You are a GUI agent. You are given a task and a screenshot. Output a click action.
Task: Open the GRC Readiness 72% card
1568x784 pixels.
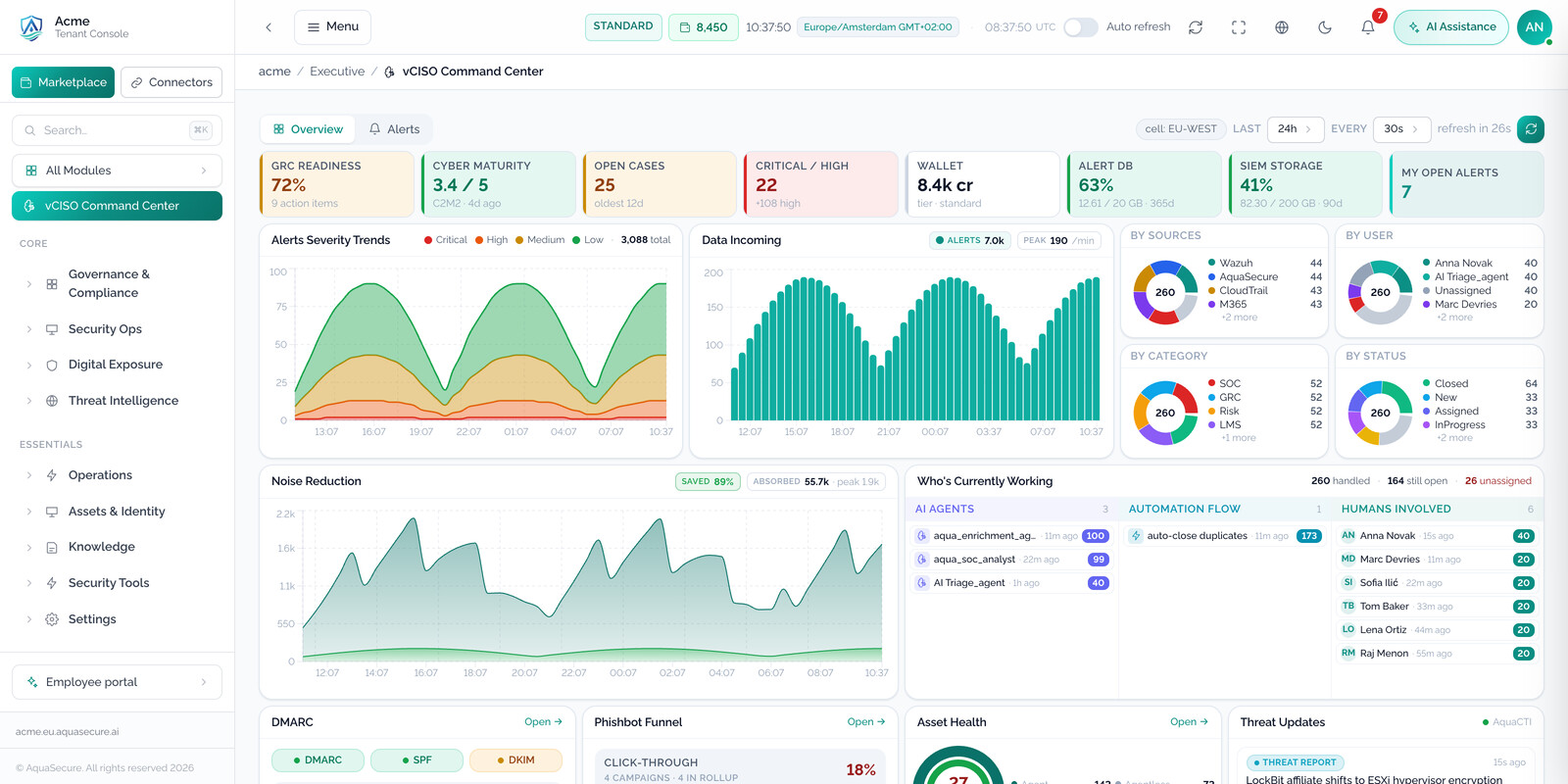336,184
